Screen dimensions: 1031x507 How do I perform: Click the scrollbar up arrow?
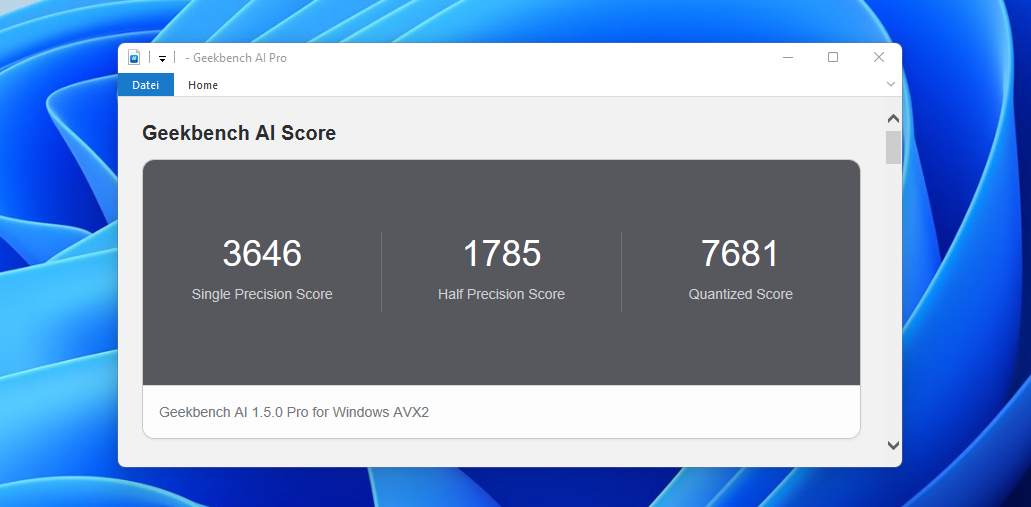point(893,119)
